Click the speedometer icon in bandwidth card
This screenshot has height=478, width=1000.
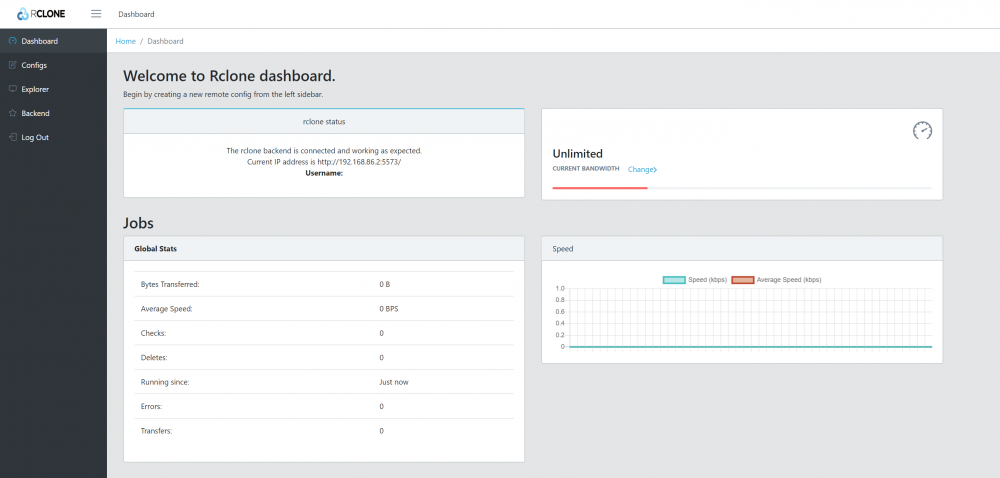[922, 131]
